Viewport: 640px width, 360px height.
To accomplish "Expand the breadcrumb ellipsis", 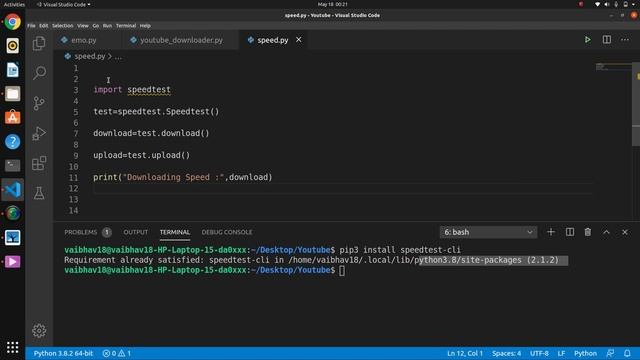I will [118, 57].
